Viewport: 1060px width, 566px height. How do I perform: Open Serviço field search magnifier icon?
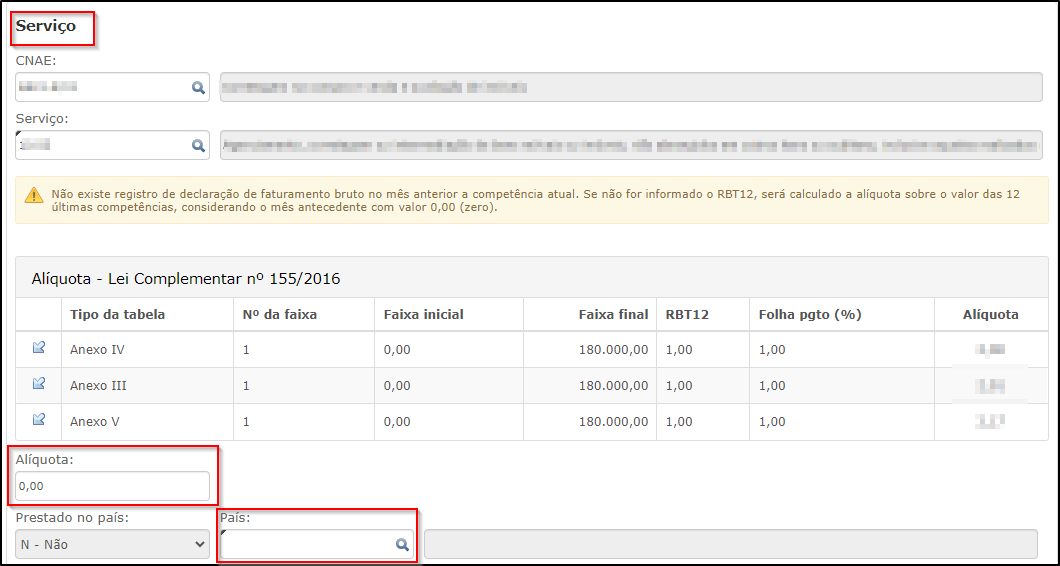click(198, 145)
